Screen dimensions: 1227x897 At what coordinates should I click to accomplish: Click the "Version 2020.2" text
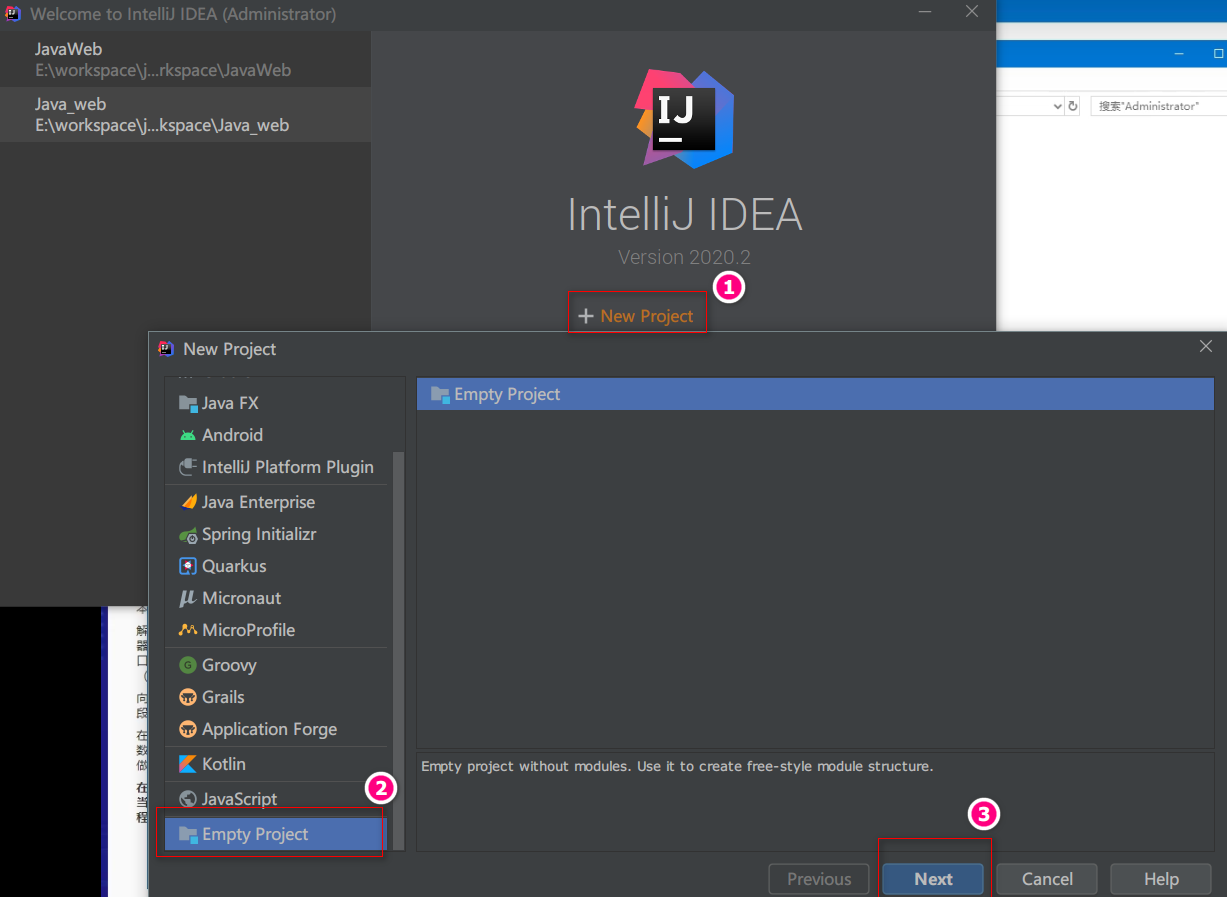click(684, 257)
